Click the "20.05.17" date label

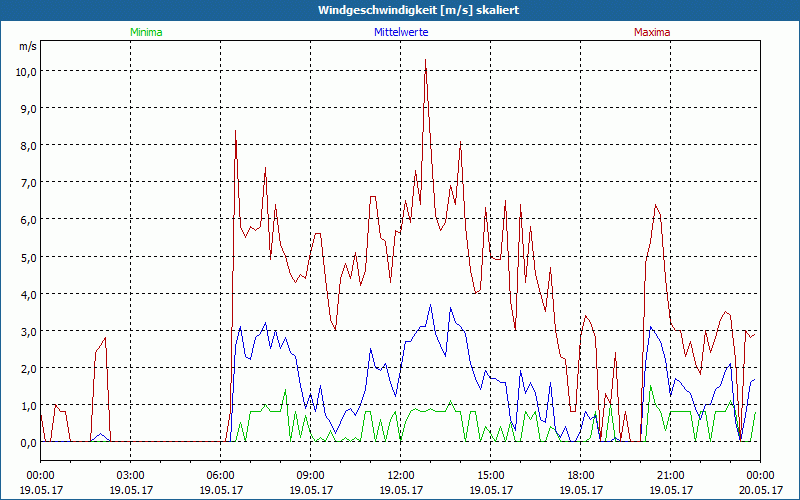point(760,490)
